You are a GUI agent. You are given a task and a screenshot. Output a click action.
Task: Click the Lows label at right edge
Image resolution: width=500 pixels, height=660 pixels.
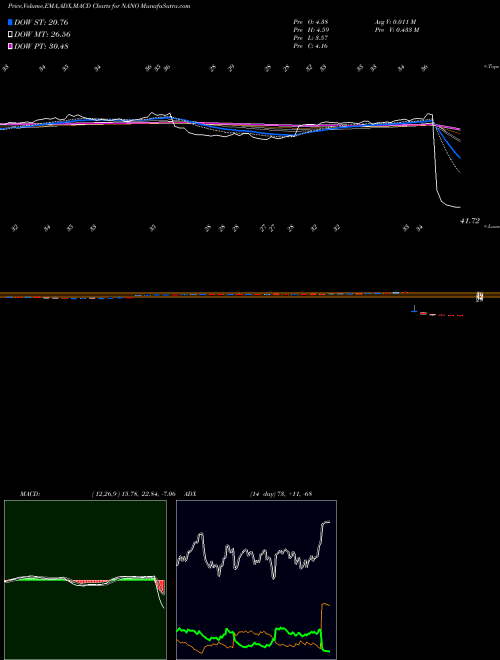(x=492, y=226)
